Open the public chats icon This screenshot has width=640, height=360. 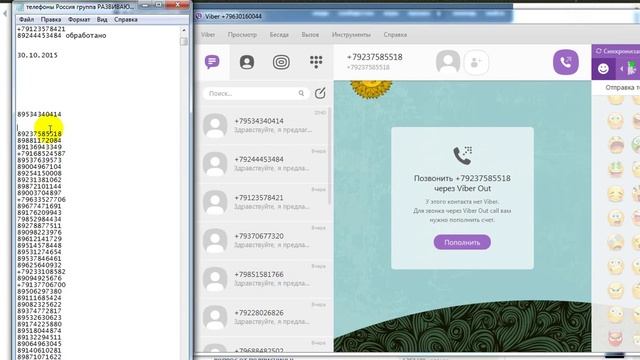click(281, 62)
